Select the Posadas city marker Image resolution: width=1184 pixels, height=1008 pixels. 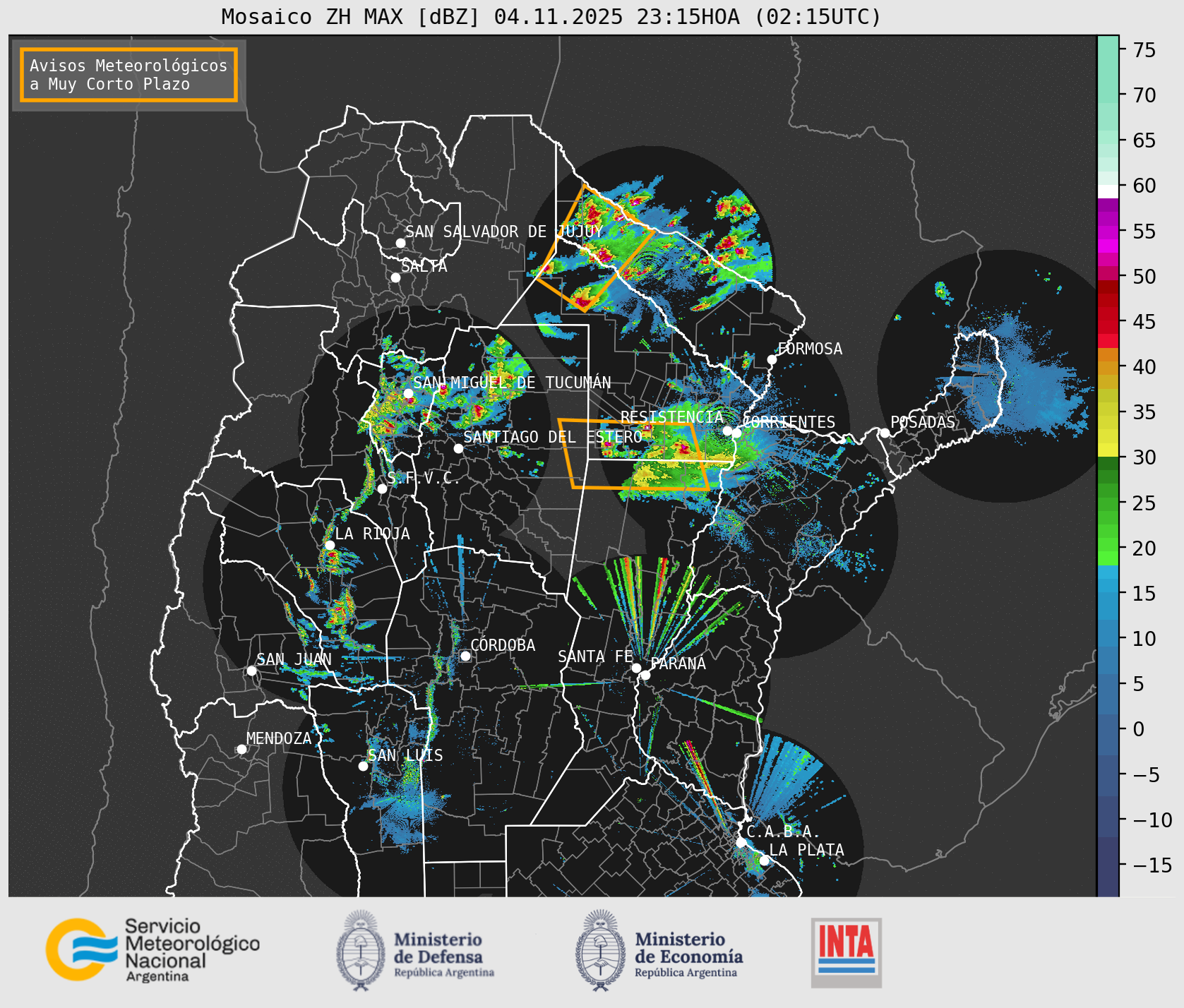(x=885, y=433)
